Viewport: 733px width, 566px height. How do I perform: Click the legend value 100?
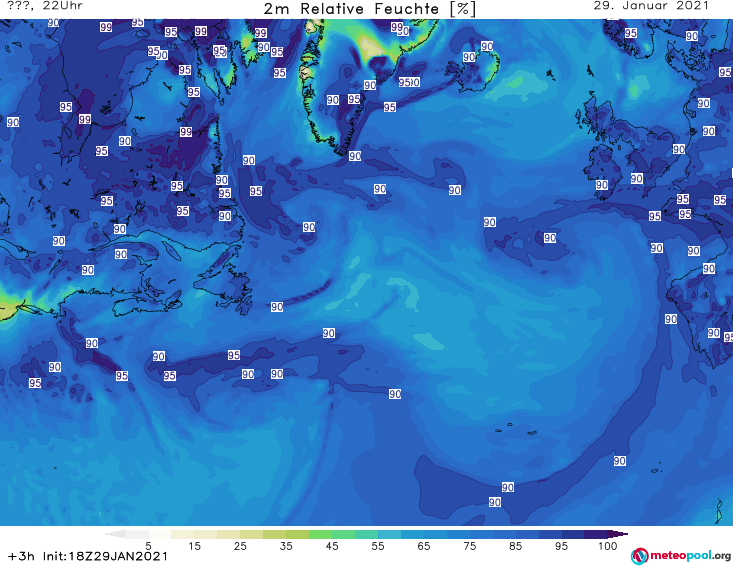click(x=608, y=546)
